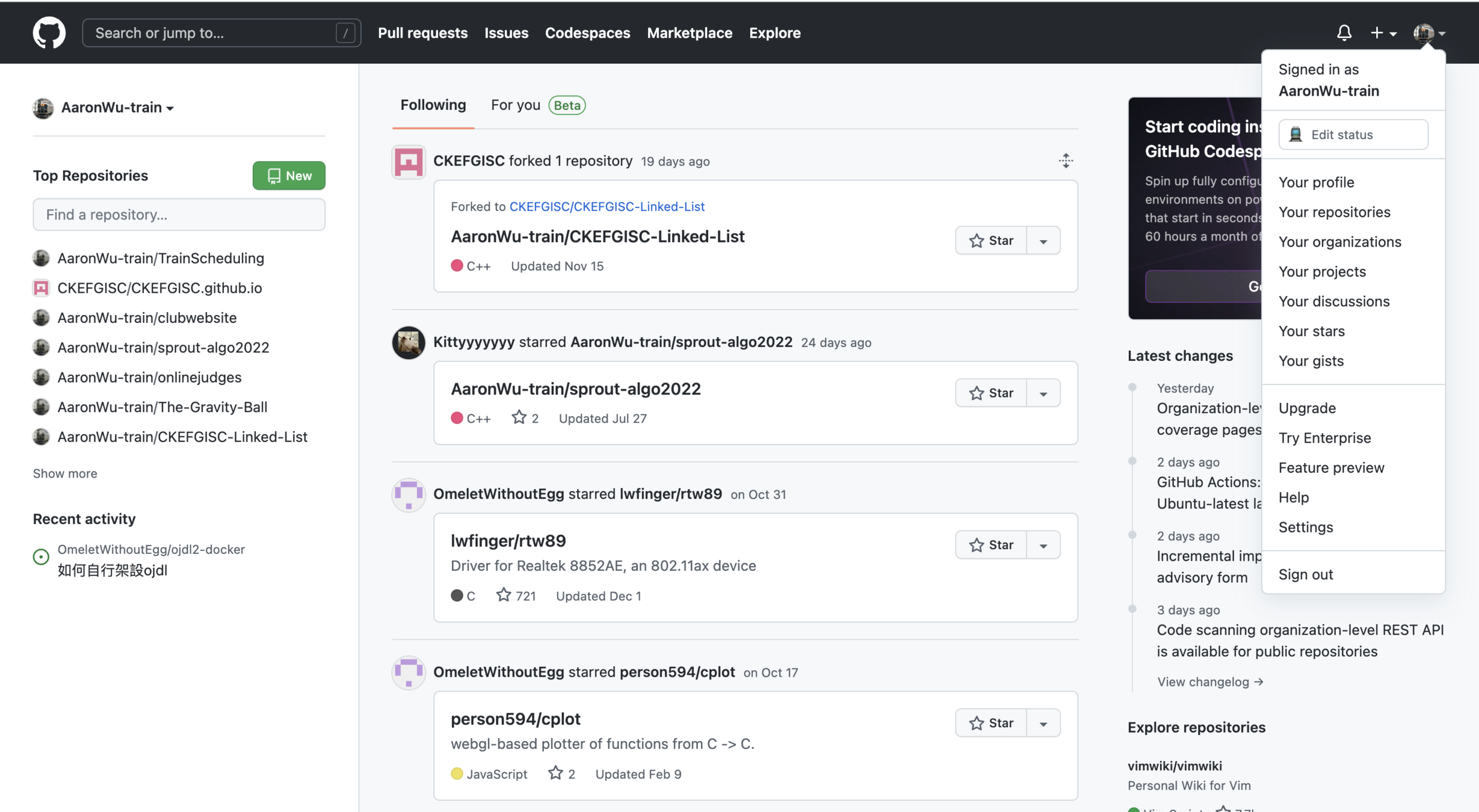Open star list dropdown for CKEFGISC-Linked-List

1043,241
